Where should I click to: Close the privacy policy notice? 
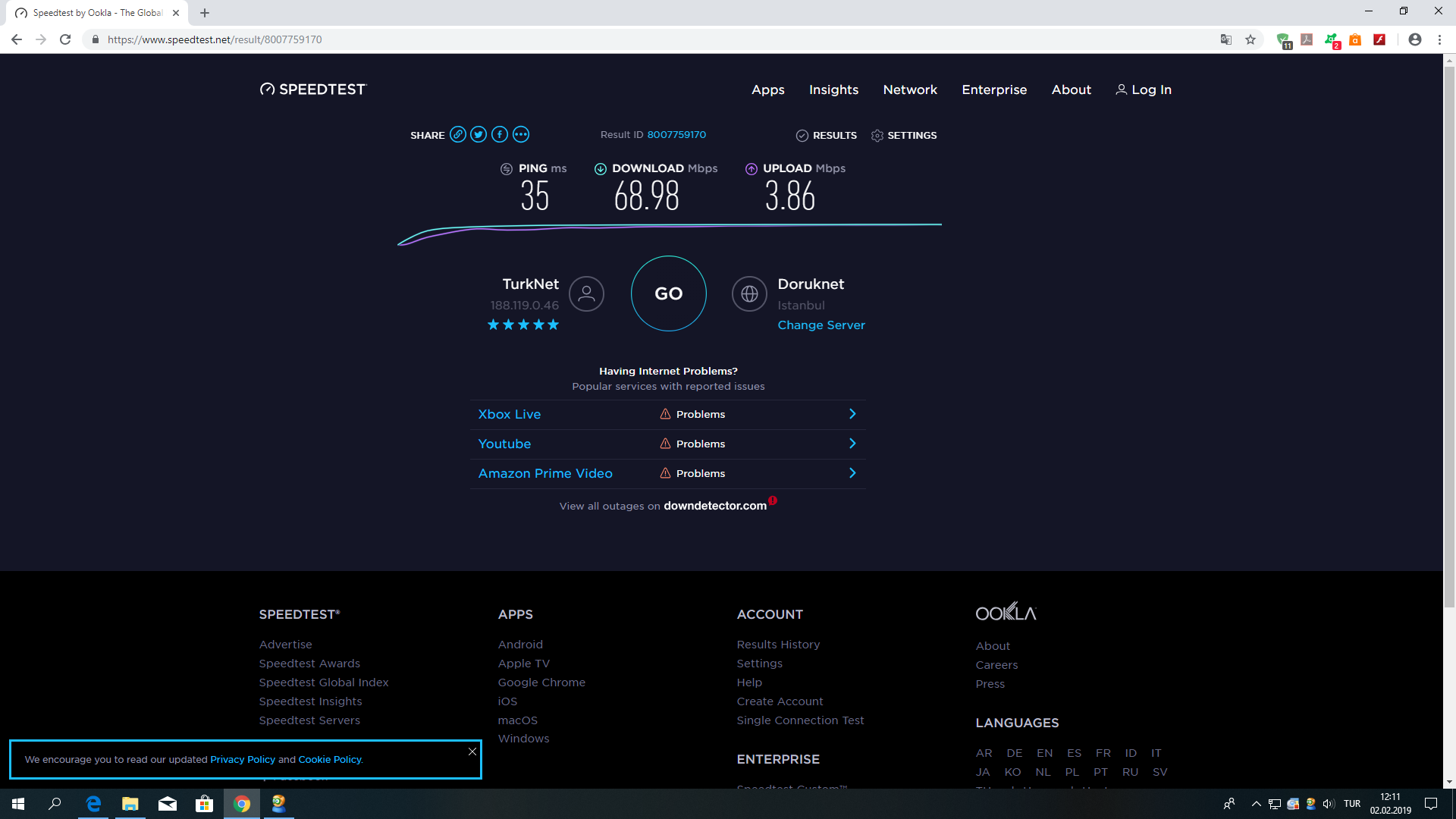coord(472,752)
